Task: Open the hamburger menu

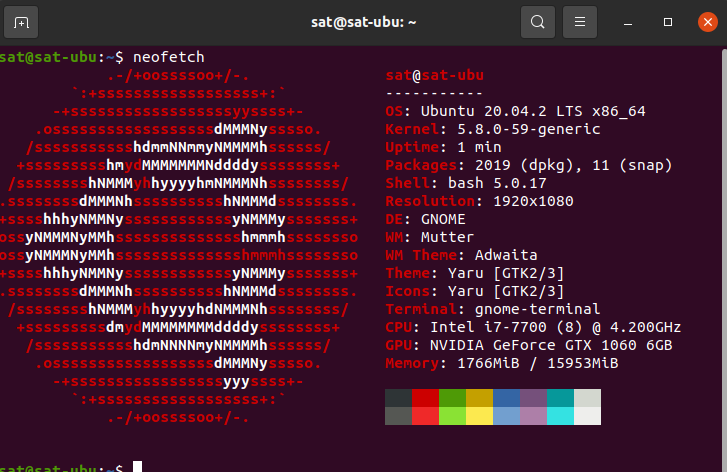Action: click(x=580, y=22)
